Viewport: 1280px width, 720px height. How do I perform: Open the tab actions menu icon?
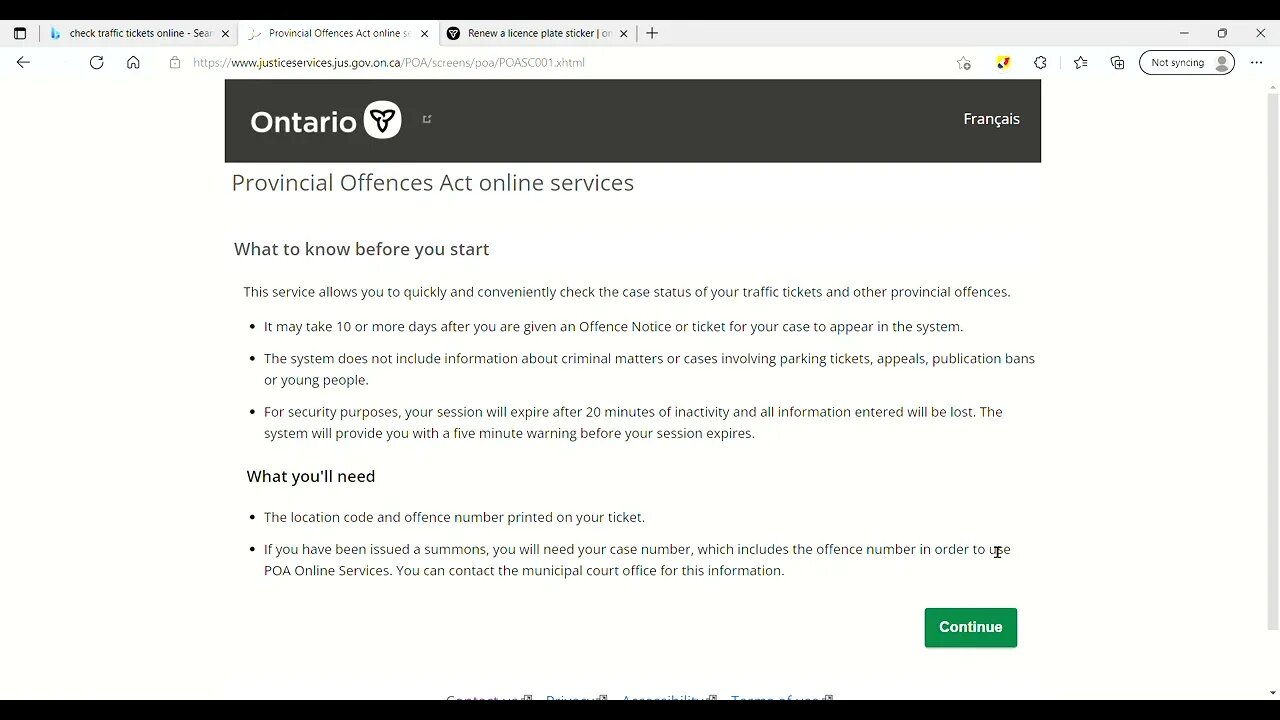click(x=19, y=33)
